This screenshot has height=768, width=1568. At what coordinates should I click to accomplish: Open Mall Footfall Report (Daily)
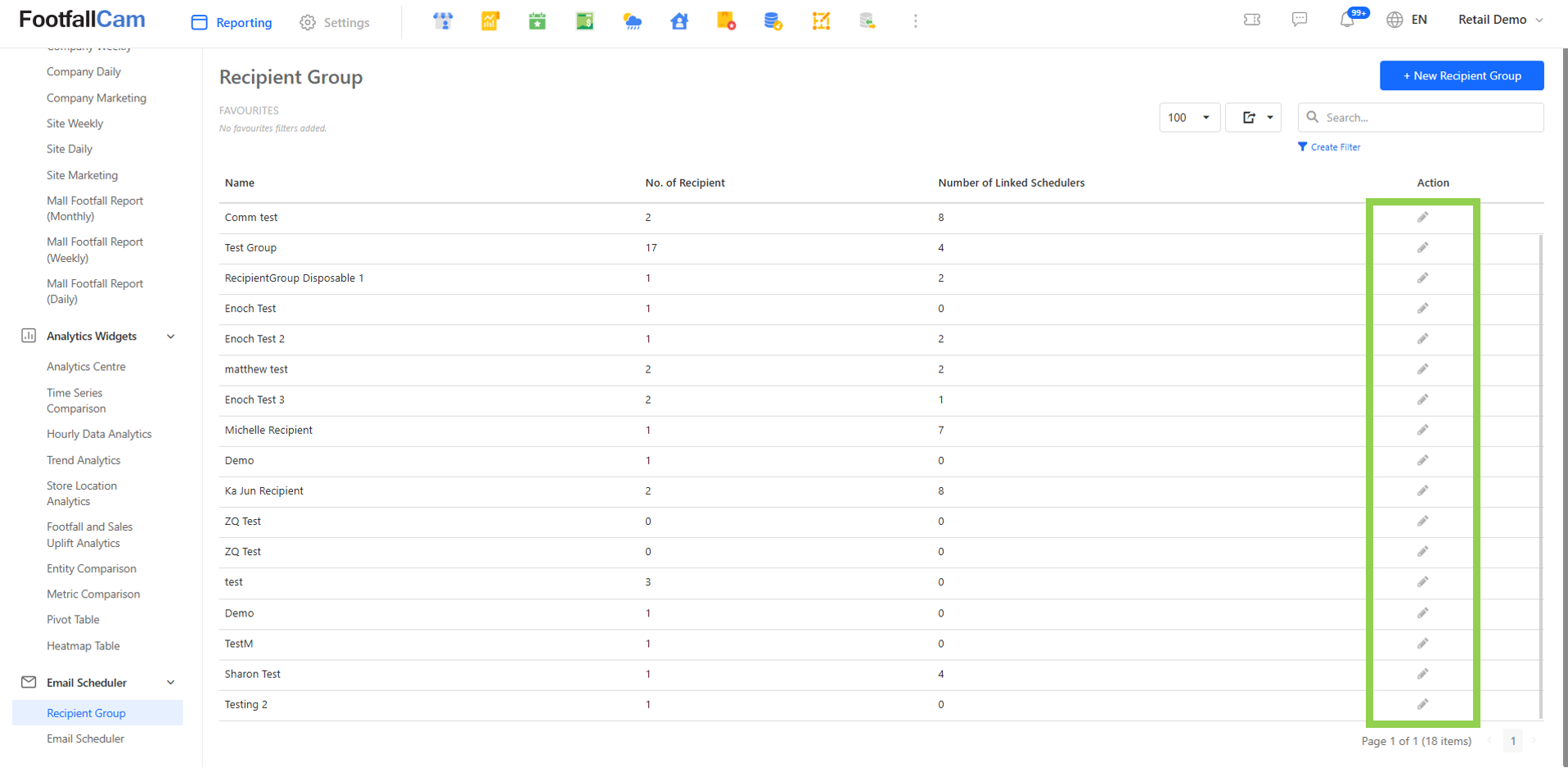point(95,291)
